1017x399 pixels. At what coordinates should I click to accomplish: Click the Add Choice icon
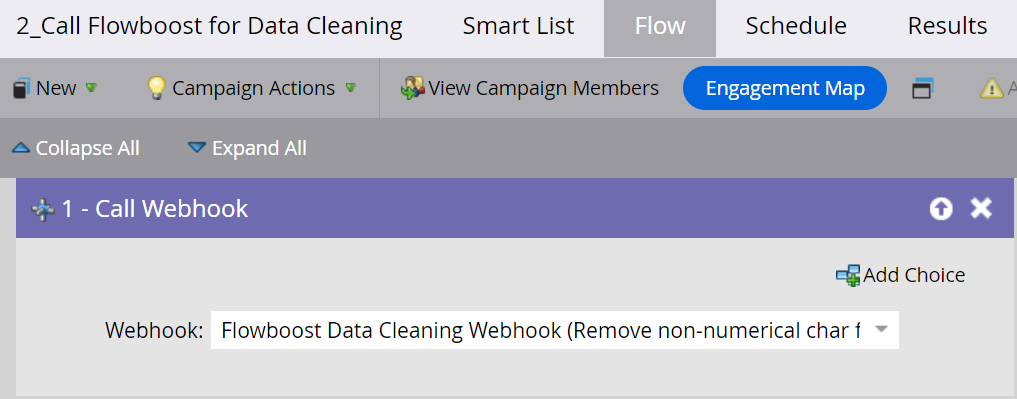848,275
